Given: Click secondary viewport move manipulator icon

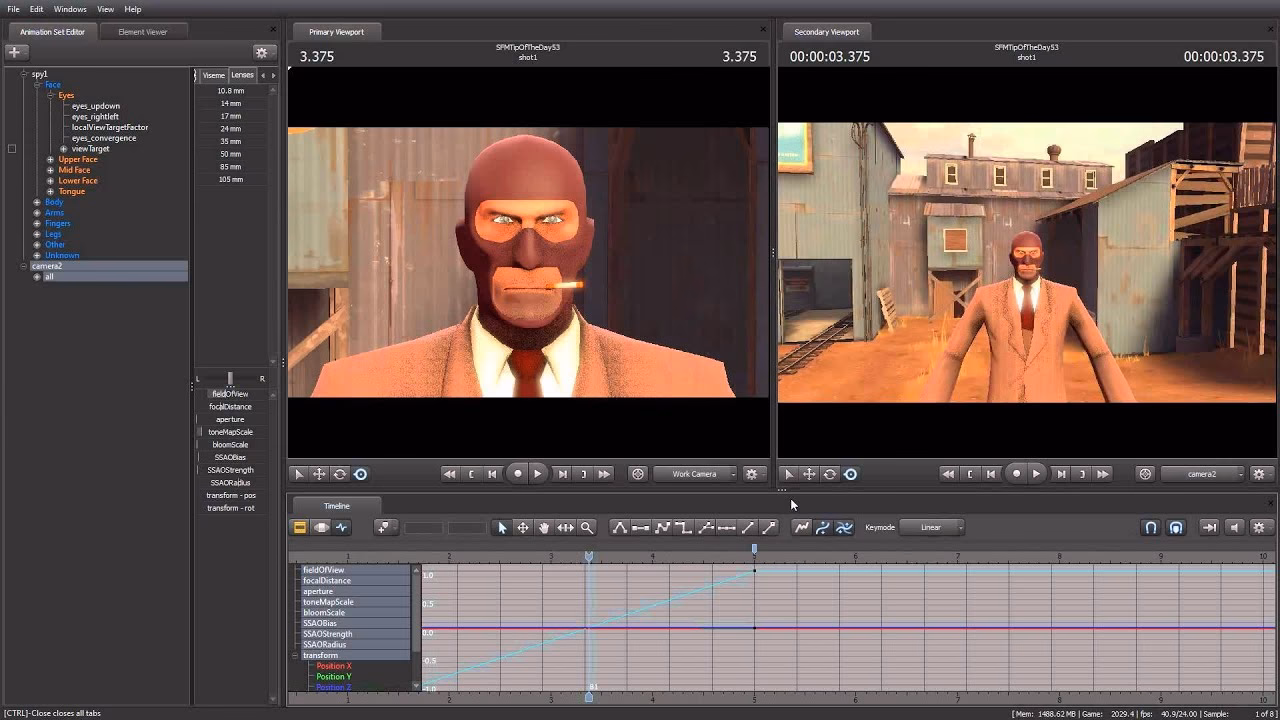Looking at the screenshot, I should [x=809, y=474].
